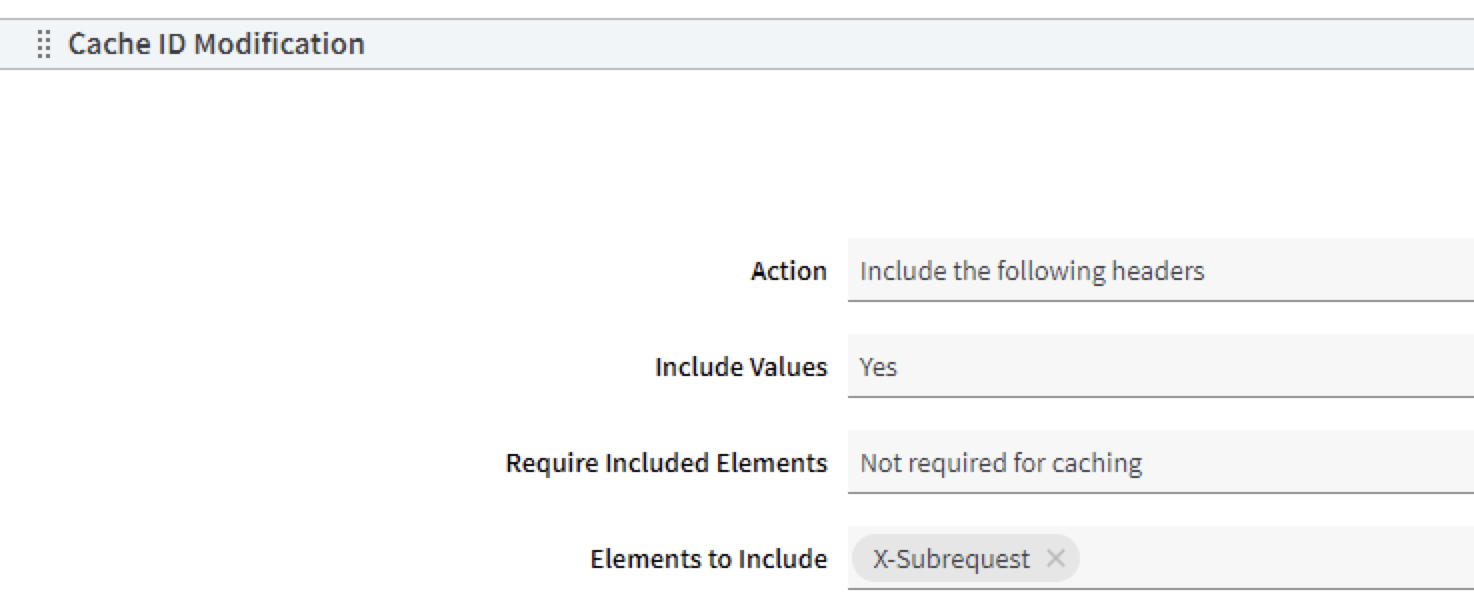Click the Include Values label
Viewport: 1474px width, 606px height.
point(740,367)
